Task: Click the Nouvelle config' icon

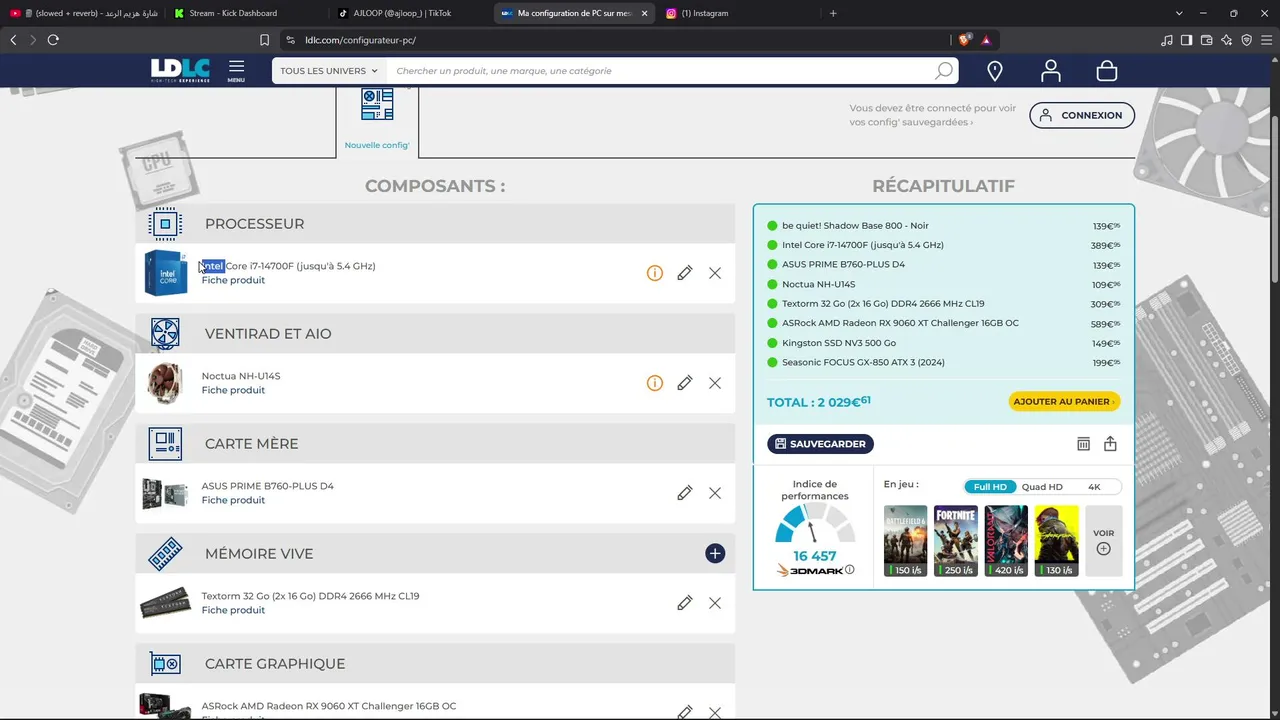Action: [377, 105]
